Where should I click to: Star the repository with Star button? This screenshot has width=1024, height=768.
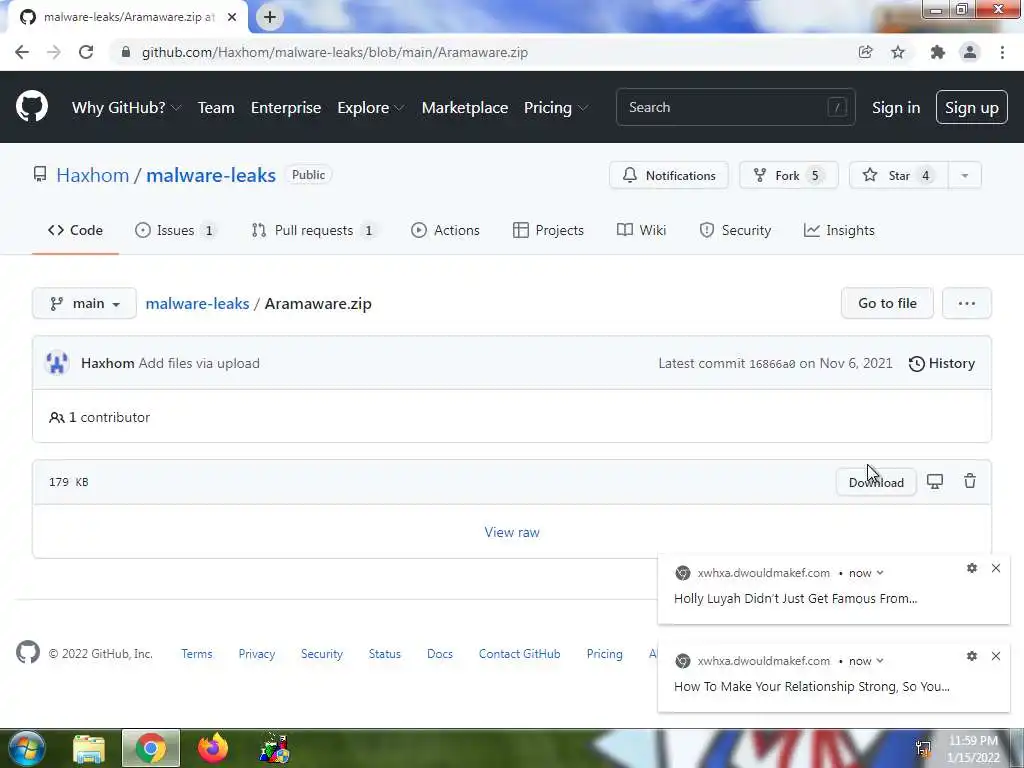pyautogui.click(x=899, y=176)
